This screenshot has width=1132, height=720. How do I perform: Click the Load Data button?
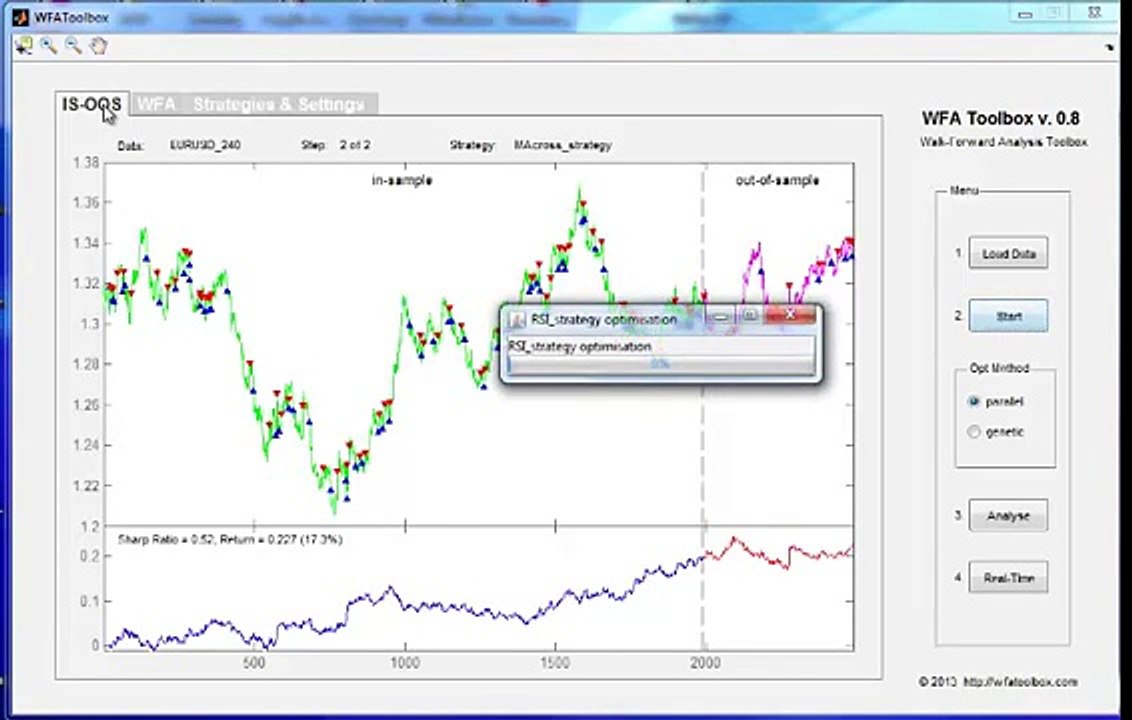pos(1008,253)
